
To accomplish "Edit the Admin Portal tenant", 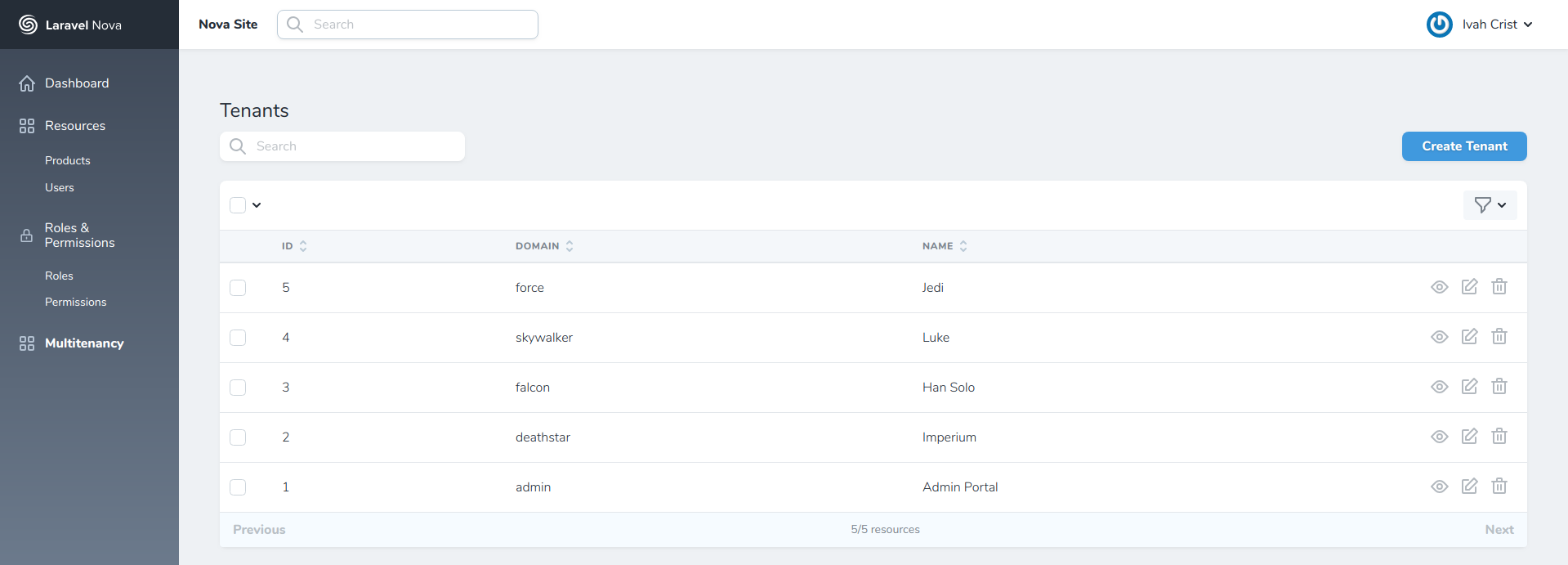I will pyautogui.click(x=1469, y=486).
